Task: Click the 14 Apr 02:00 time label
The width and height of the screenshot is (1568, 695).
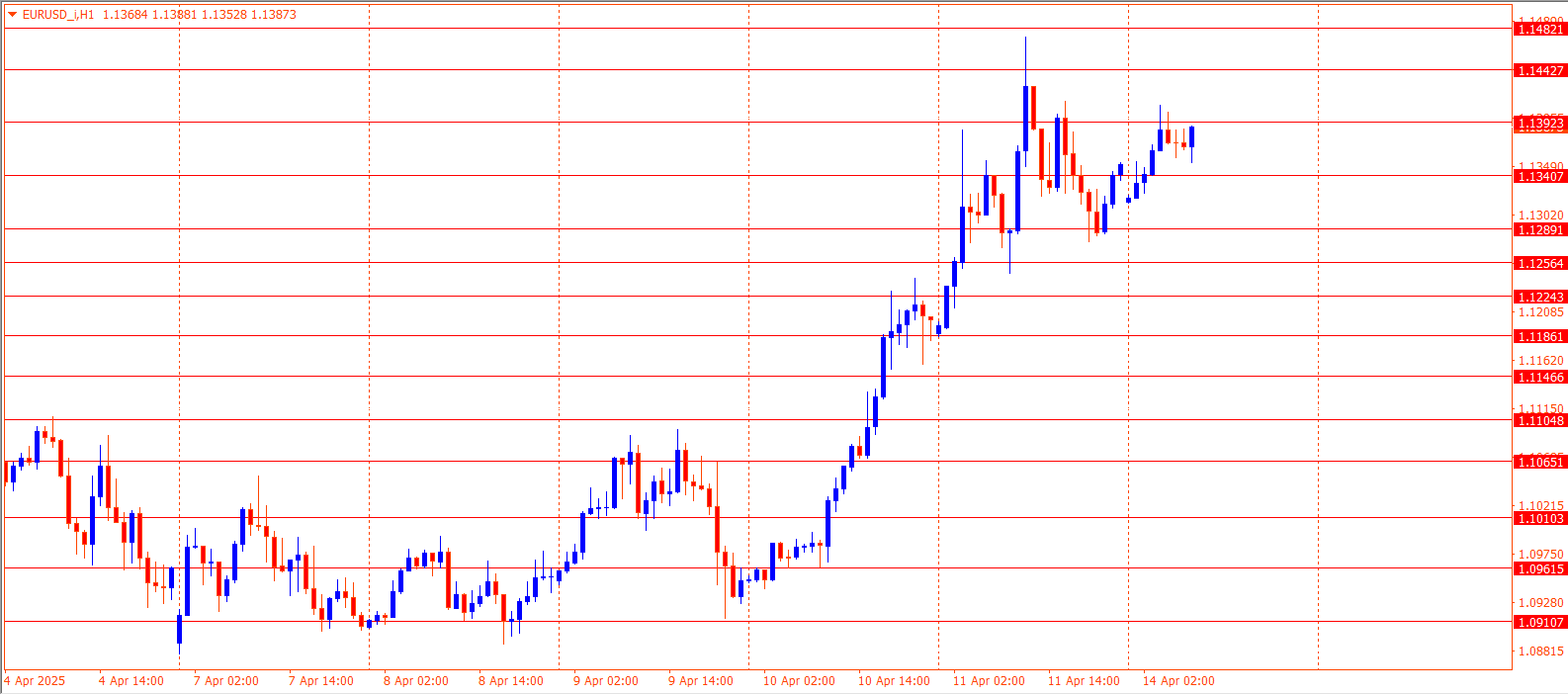Action: pyautogui.click(x=1178, y=681)
